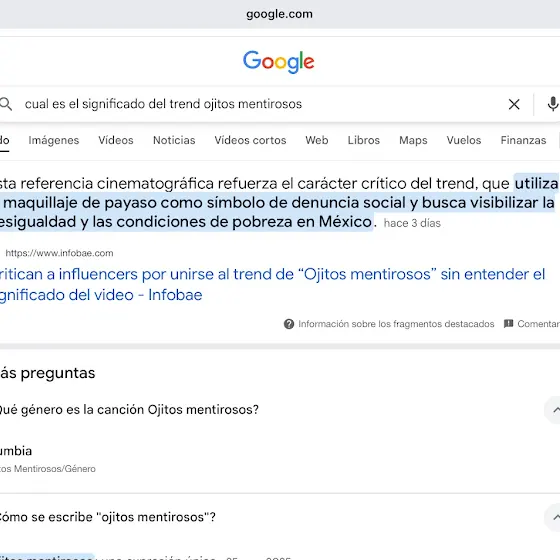Click the magnifying glass search icon
The height and width of the screenshot is (560, 560).
[6, 104]
